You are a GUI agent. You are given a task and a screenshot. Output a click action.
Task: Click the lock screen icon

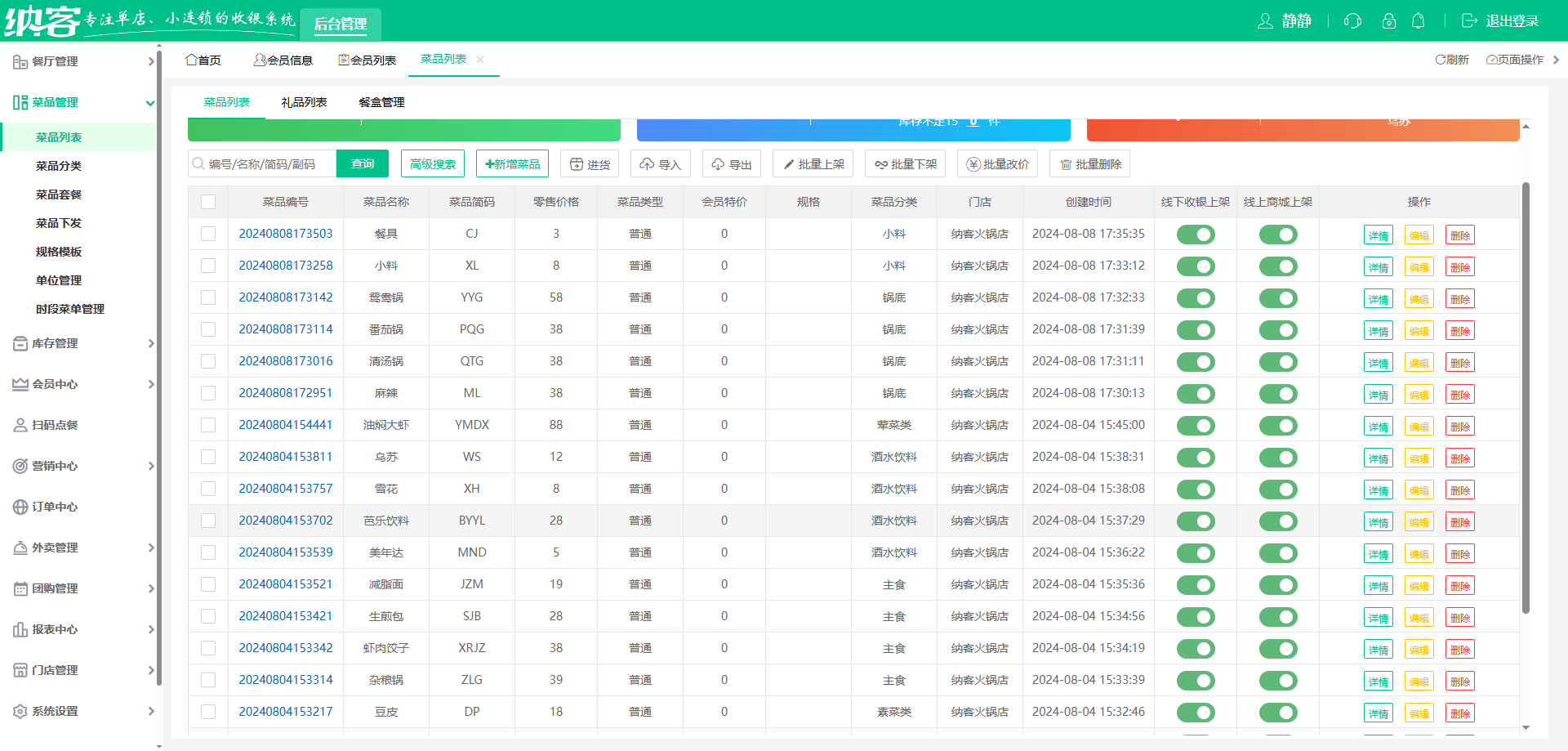click(1388, 21)
